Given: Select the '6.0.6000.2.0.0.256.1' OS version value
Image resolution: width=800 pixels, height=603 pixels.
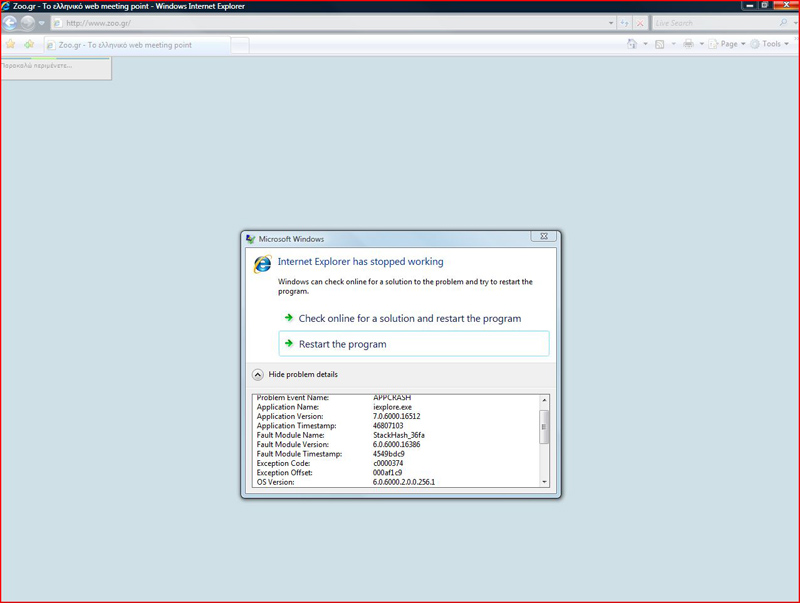Looking at the screenshot, I should coord(404,482).
